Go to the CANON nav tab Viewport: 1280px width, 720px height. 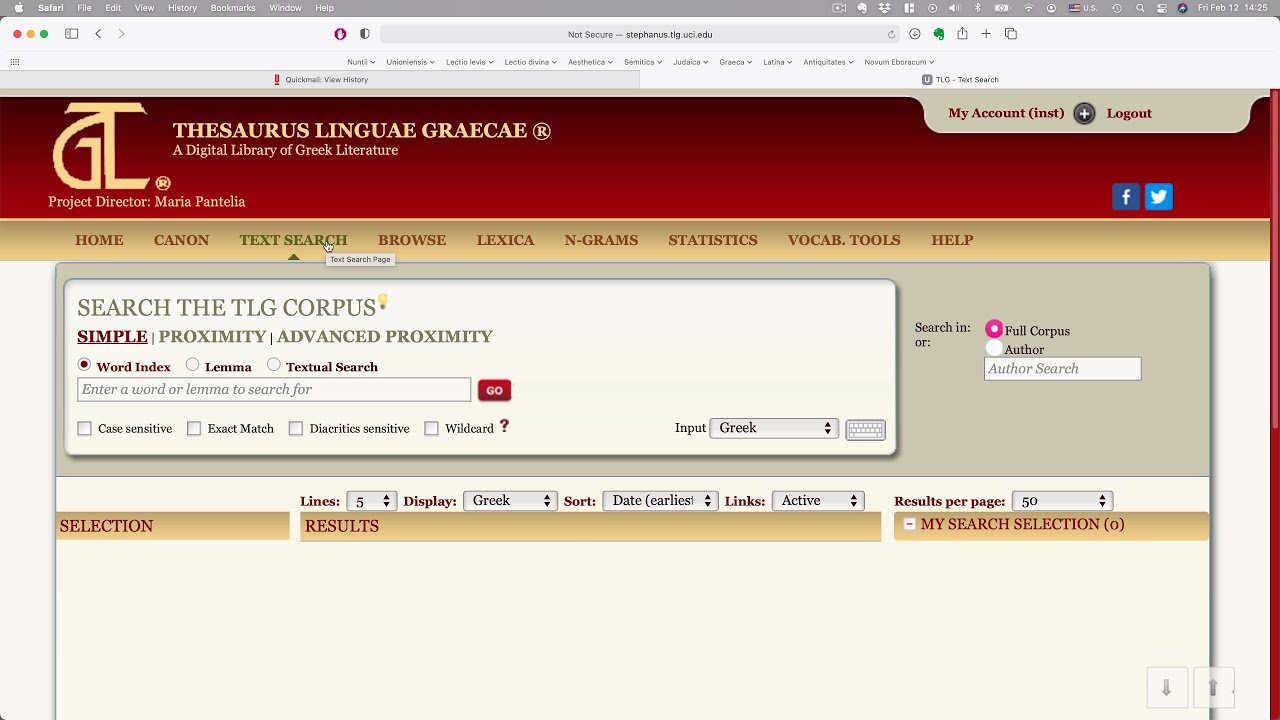181,240
